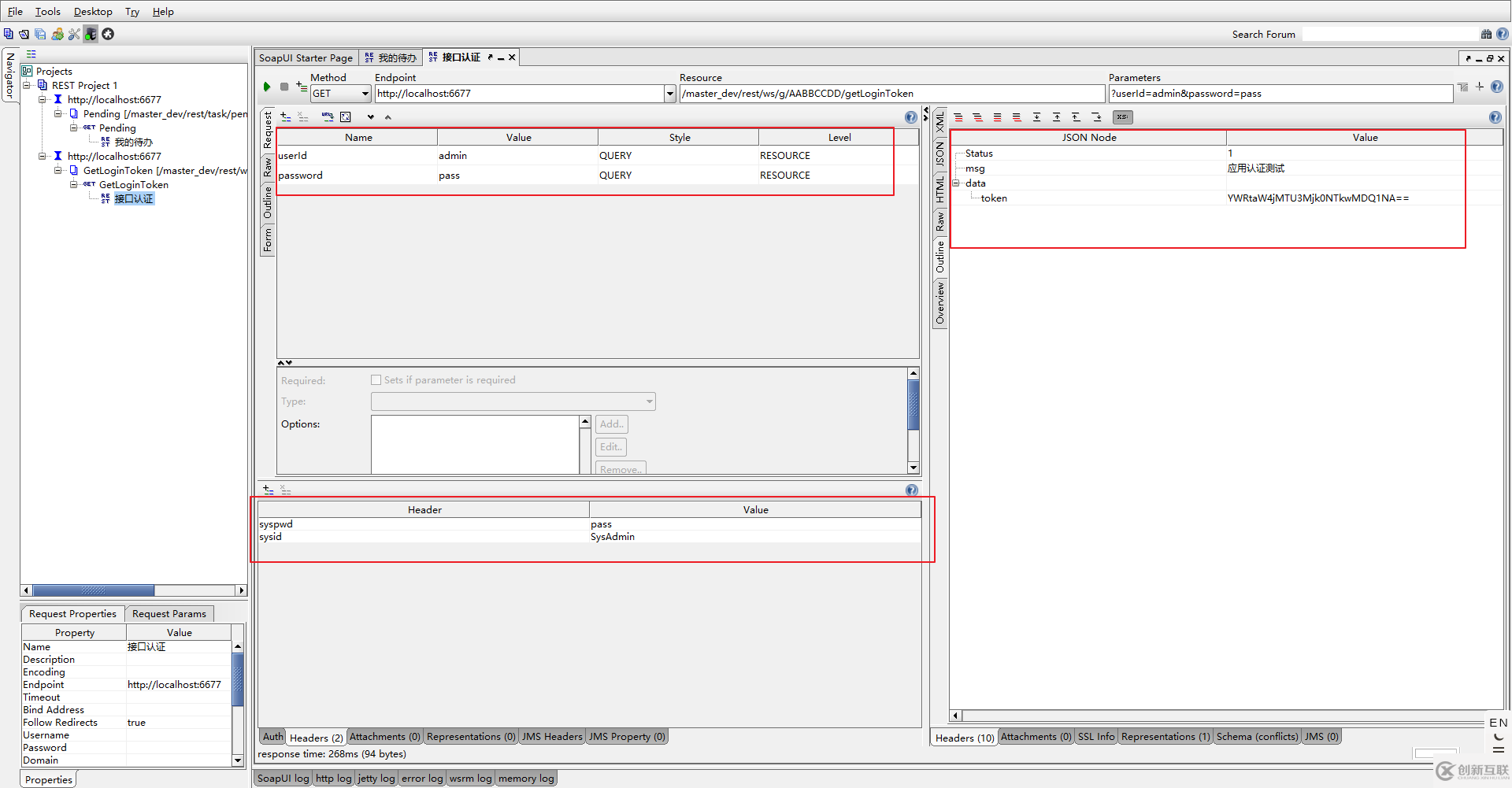Click the grey Cancel request square
Viewport: 1512px width, 788px height.
pos(284,87)
